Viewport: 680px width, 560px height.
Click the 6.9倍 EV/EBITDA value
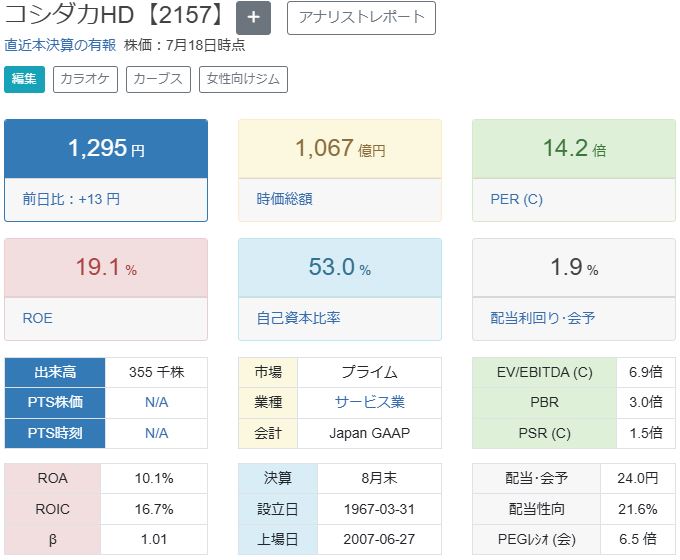click(x=646, y=372)
